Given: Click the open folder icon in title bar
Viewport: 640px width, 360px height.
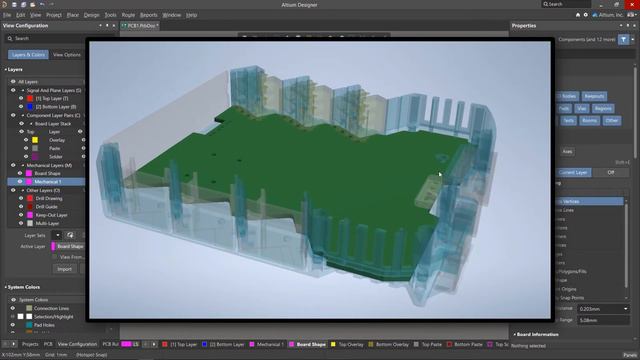Looking at the screenshot, I should point(32,4).
